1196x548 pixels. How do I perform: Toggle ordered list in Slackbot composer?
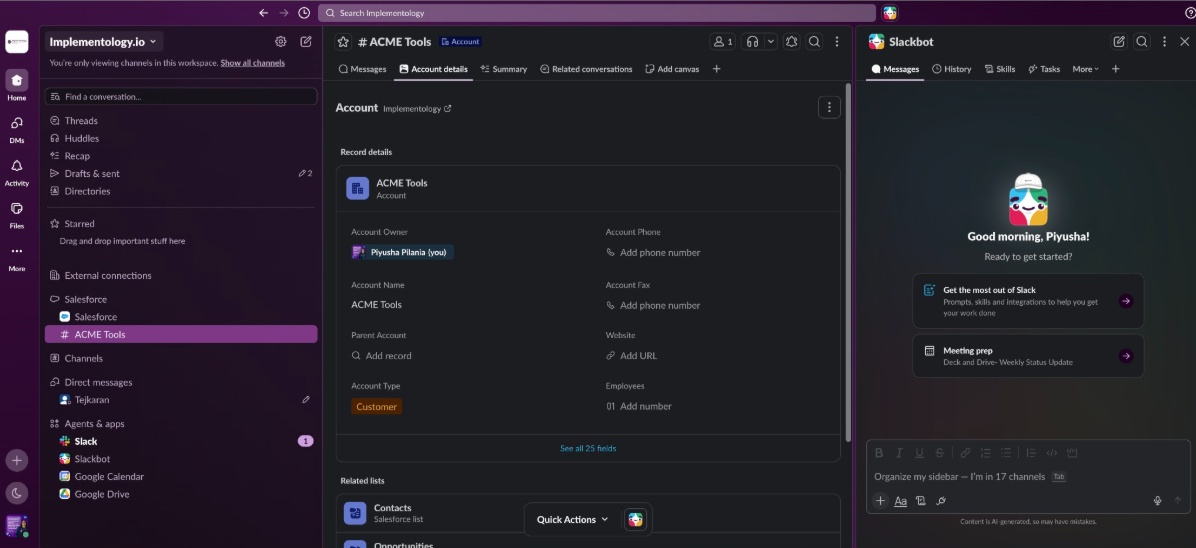[x=985, y=453]
